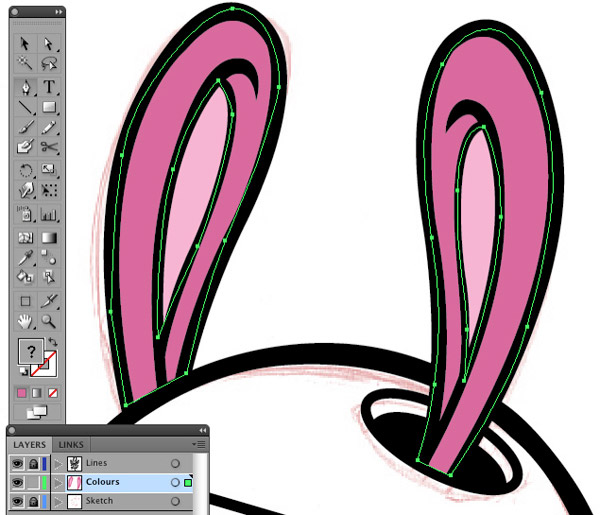Reset to default fill and stroke
Screen dimensions: 600x515
coord(23,371)
